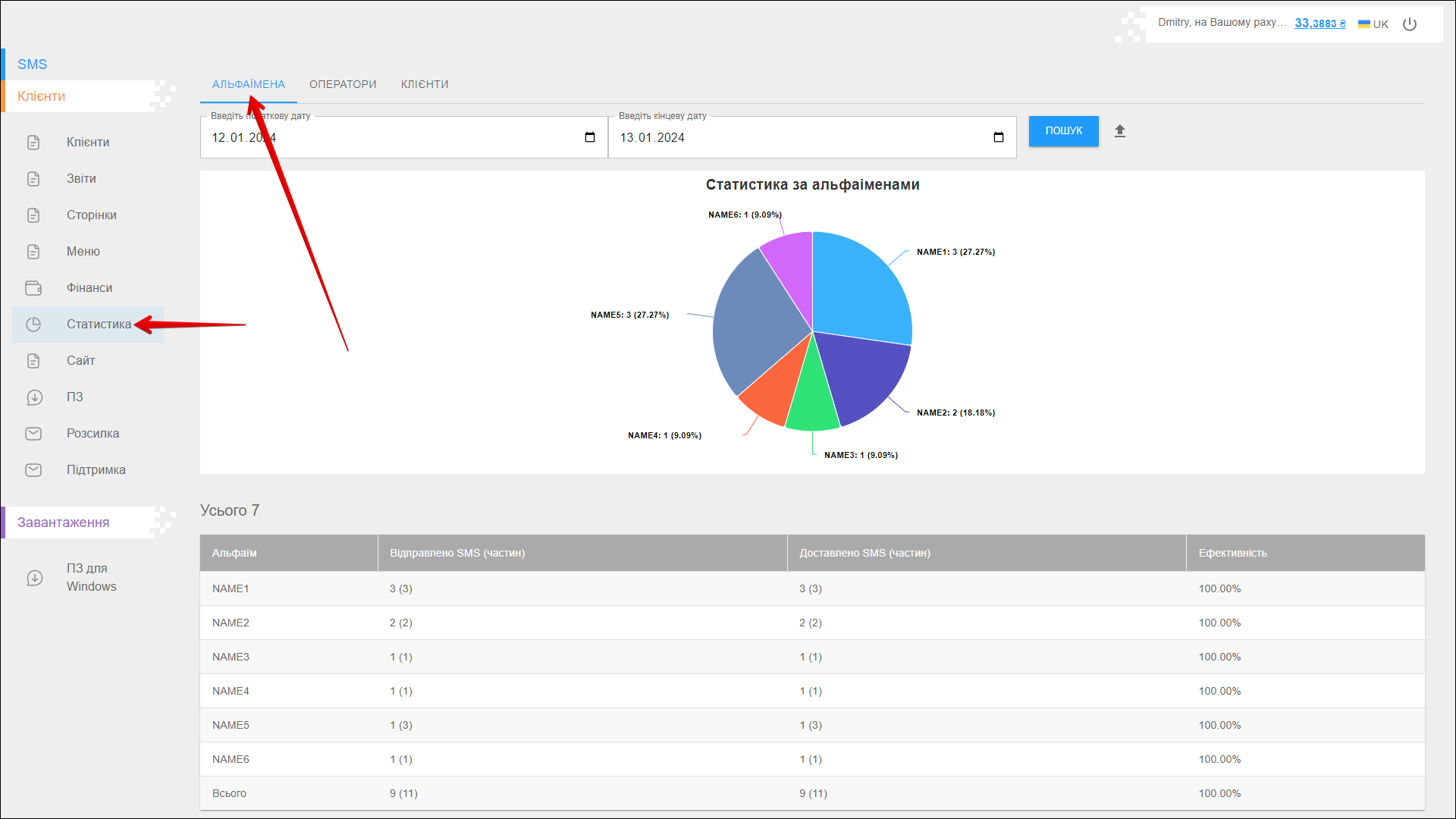Switch to the Оператори tab

(343, 84)
